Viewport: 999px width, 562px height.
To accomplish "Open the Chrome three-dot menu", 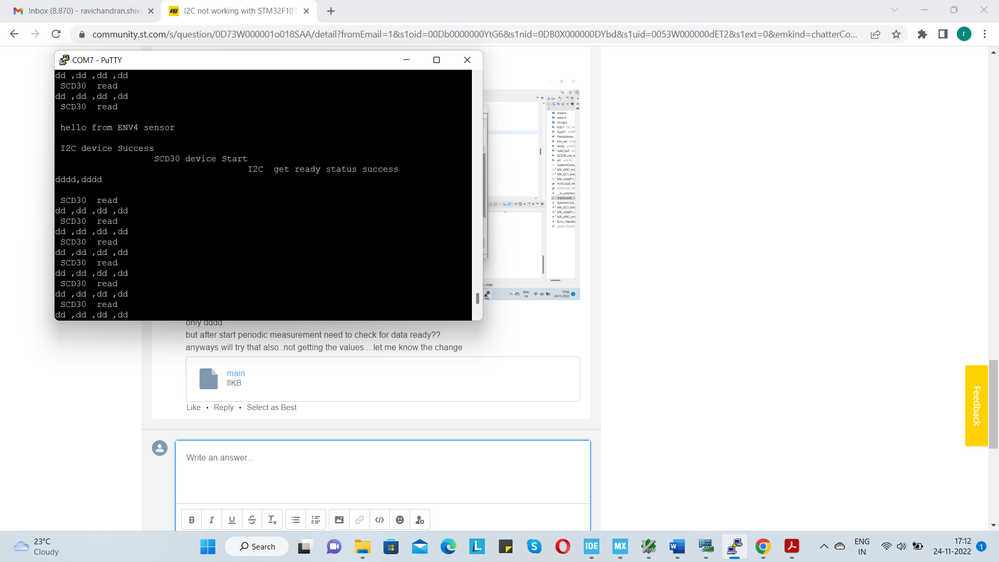I will [x=985, y=34].
